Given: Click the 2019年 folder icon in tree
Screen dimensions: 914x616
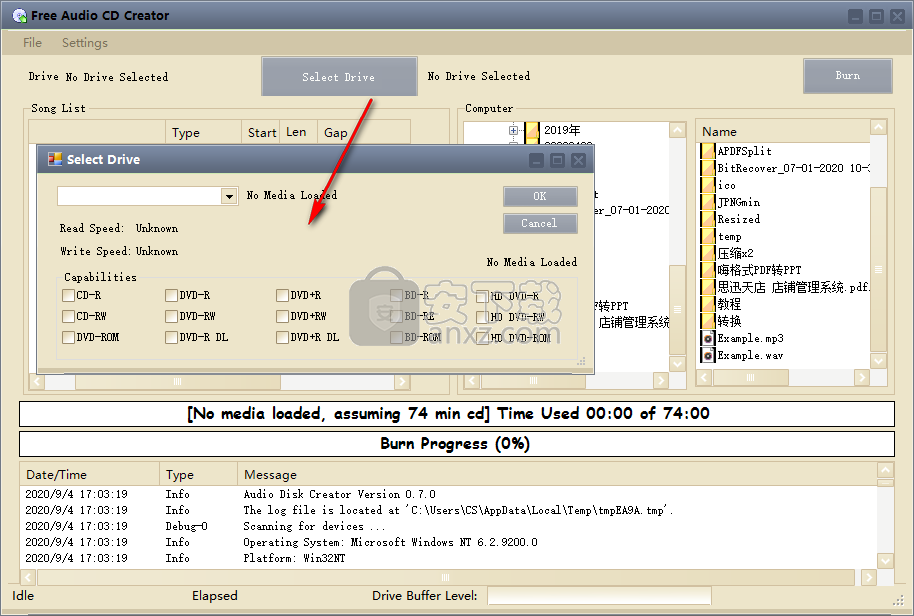Looking at the screenshot, I should click(x=532, y=130).
